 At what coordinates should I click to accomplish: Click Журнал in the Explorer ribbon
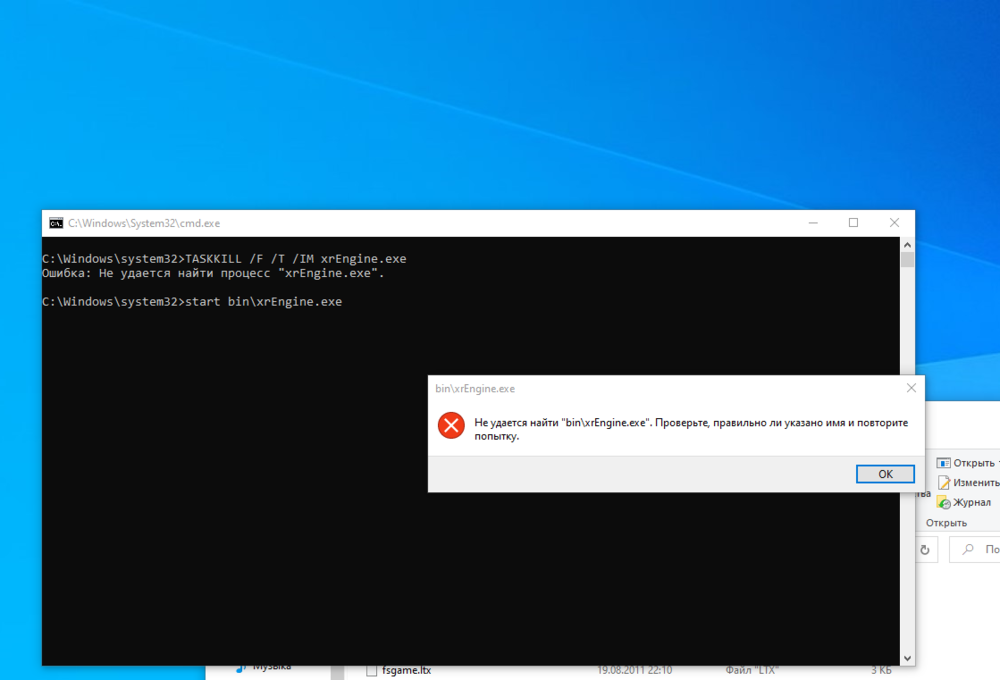[964, 502]
